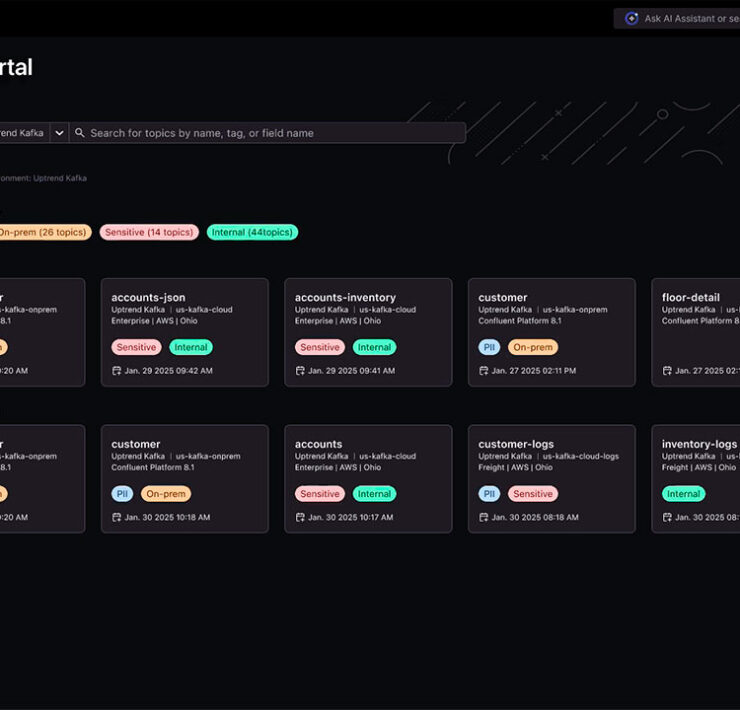740x710 pixels.
Task: Click Internal tag on accounts card
Action: coord(374,494)
